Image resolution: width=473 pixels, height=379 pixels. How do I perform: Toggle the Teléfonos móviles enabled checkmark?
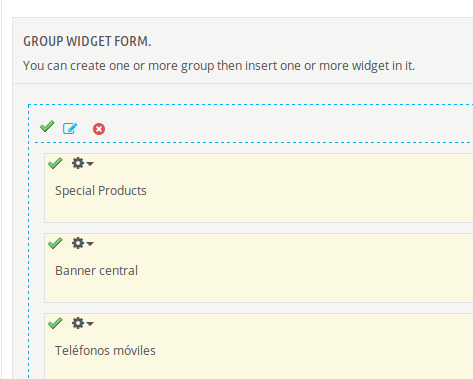click(x=55, y=323)
